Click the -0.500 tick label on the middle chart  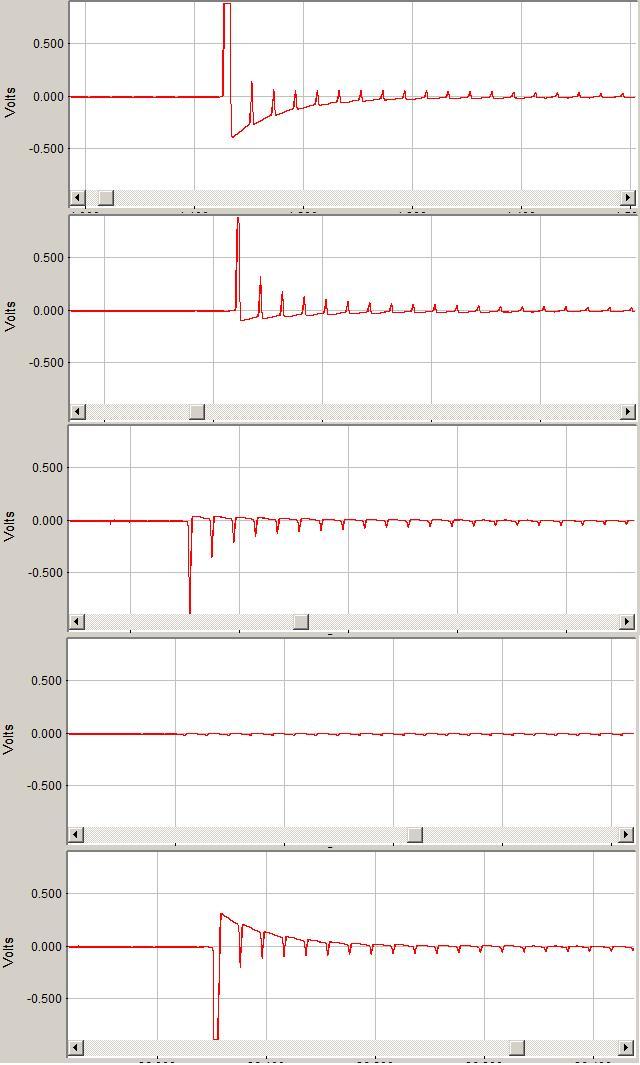[x=48, y=573]
